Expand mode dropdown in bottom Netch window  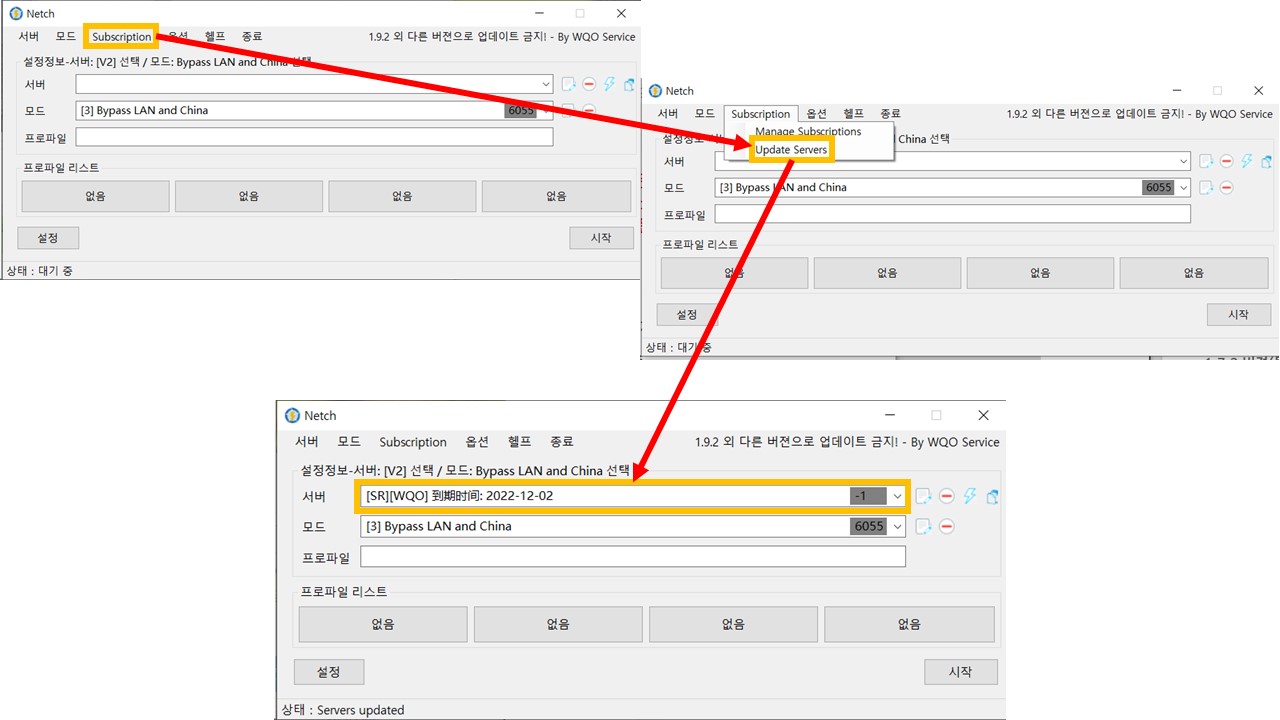pyautogui.click(x=898, y=526)
